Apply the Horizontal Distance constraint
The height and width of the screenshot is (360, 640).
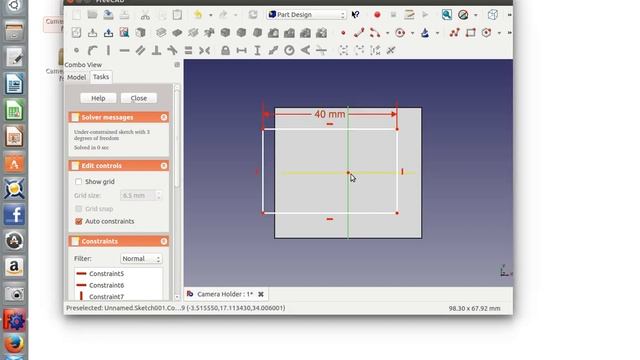[241, 50]
